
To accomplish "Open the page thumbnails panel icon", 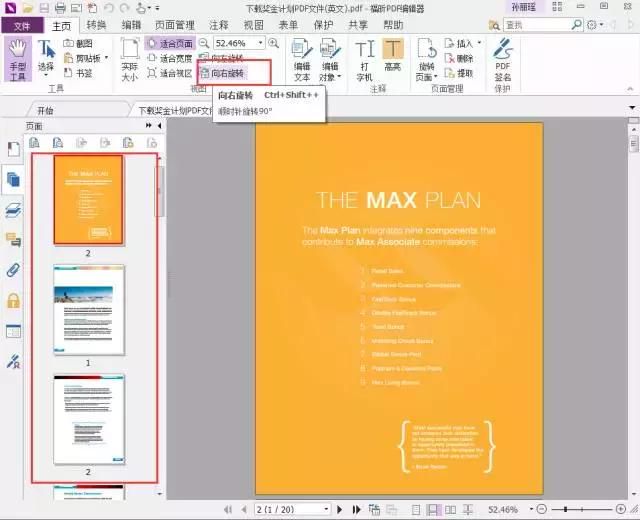I will [13, 179].
